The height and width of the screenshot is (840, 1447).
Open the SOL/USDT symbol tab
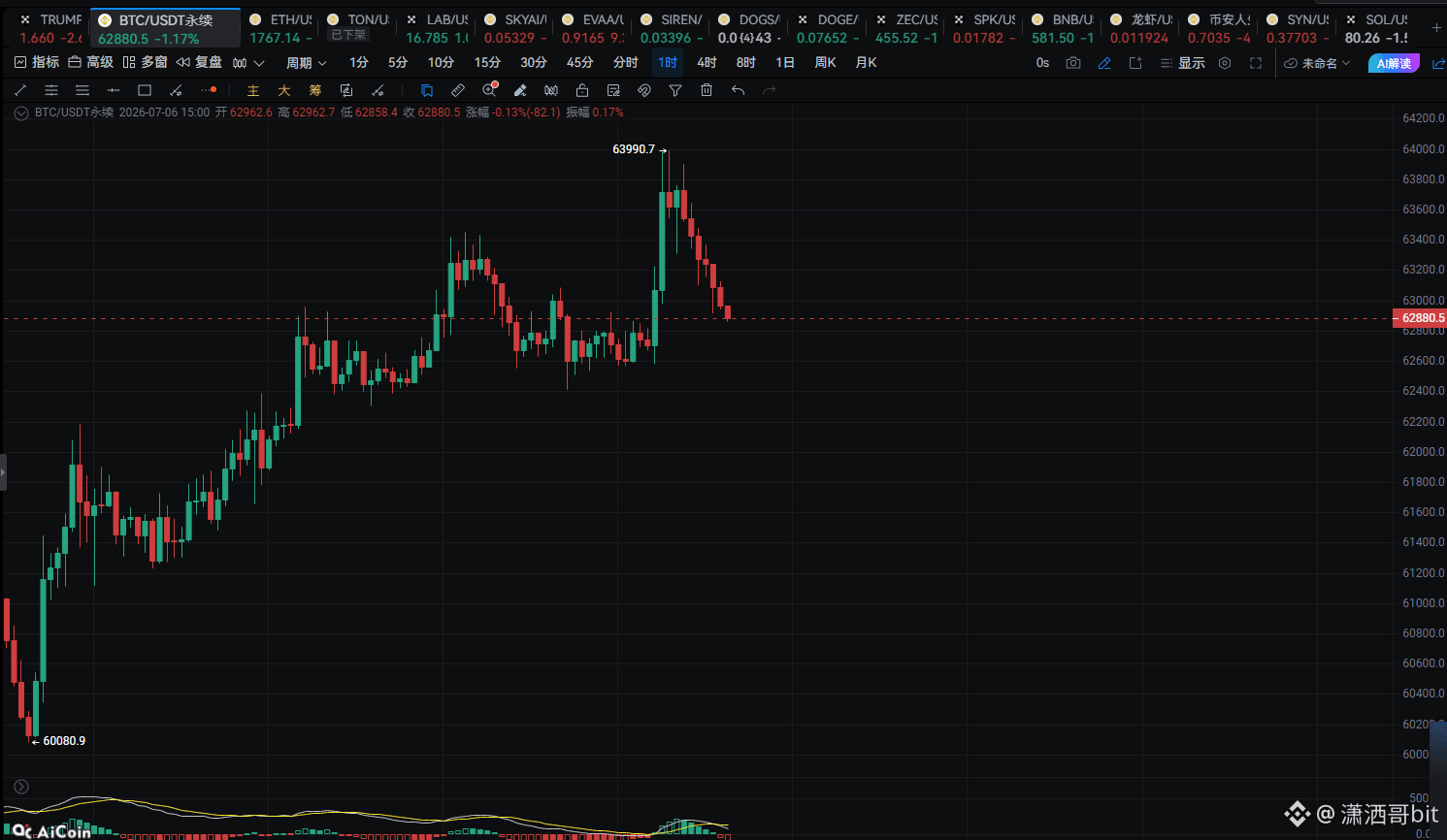[x=1376, y=28]
